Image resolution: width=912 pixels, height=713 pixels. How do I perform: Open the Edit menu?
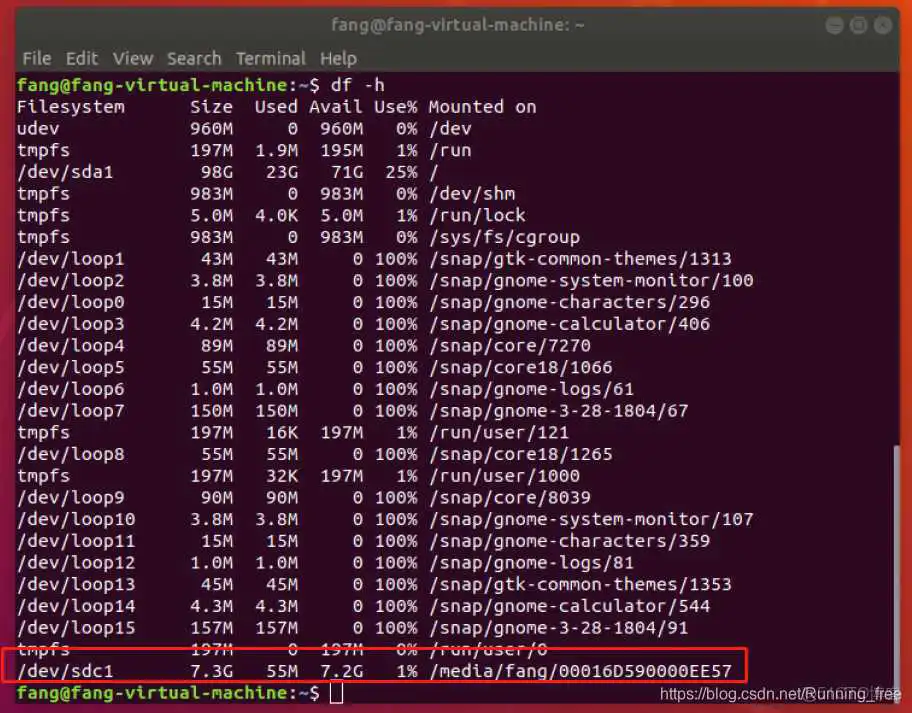click(x=81, y=58)
